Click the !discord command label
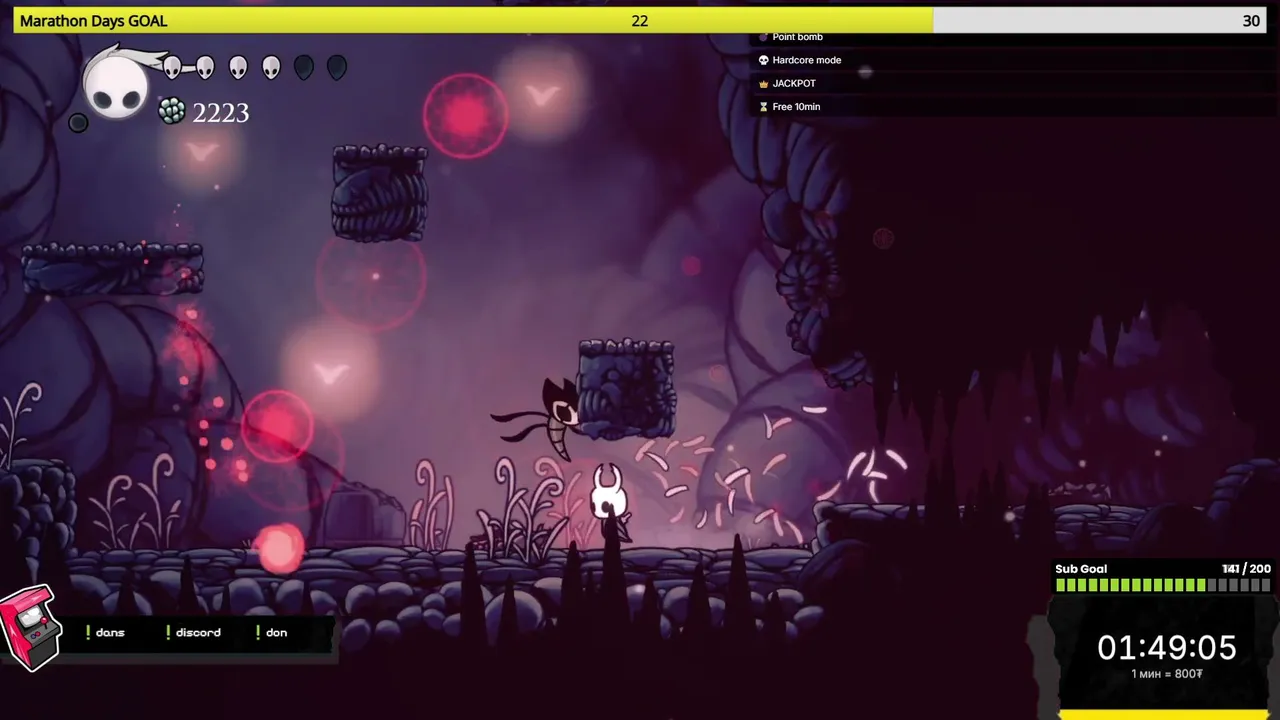 point(194,633)
